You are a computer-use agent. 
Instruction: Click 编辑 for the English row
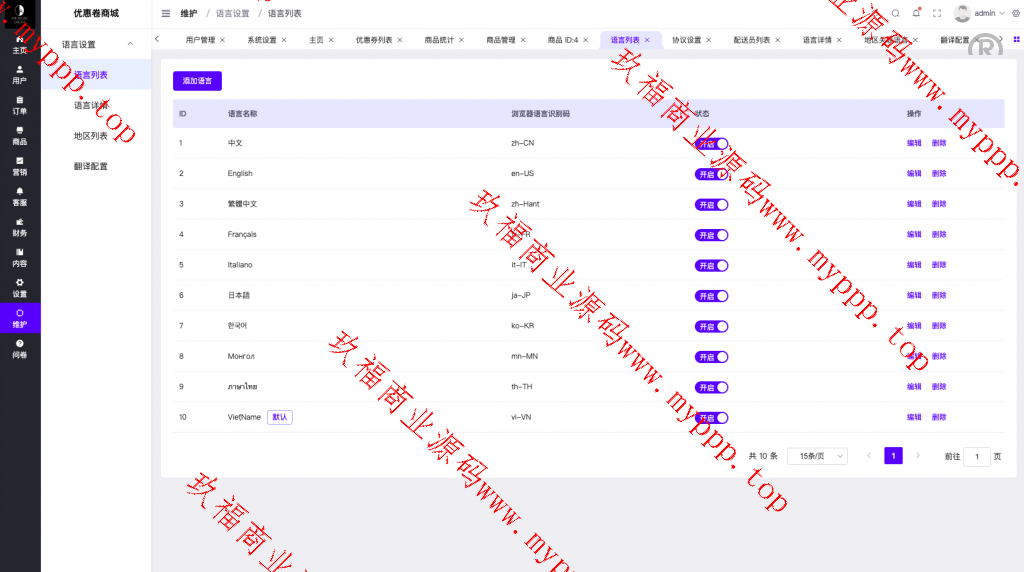914,173
